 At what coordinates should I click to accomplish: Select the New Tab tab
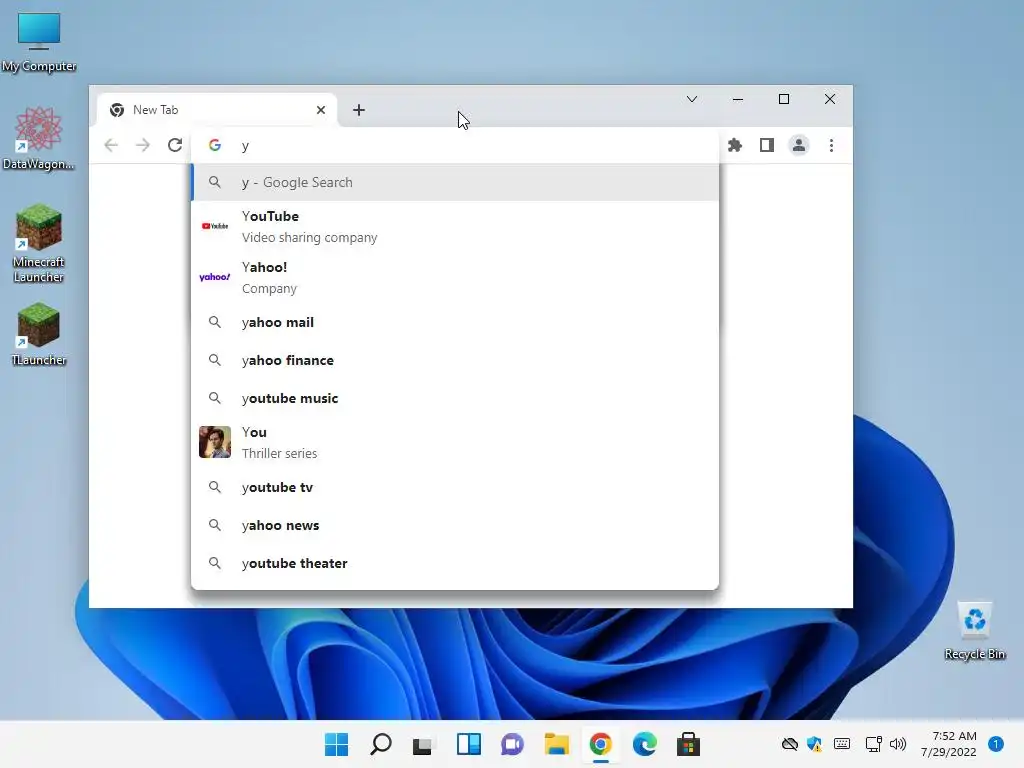(x=217, y=110)
